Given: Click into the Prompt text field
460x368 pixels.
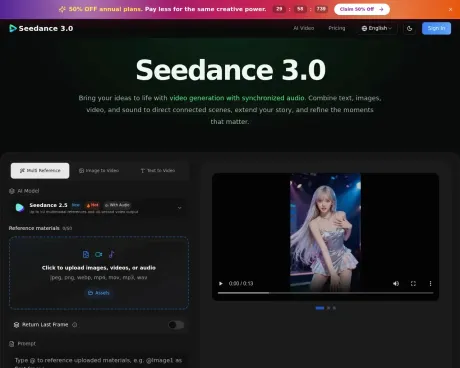Looking at the screenshot, I should [x=99, y=361].
